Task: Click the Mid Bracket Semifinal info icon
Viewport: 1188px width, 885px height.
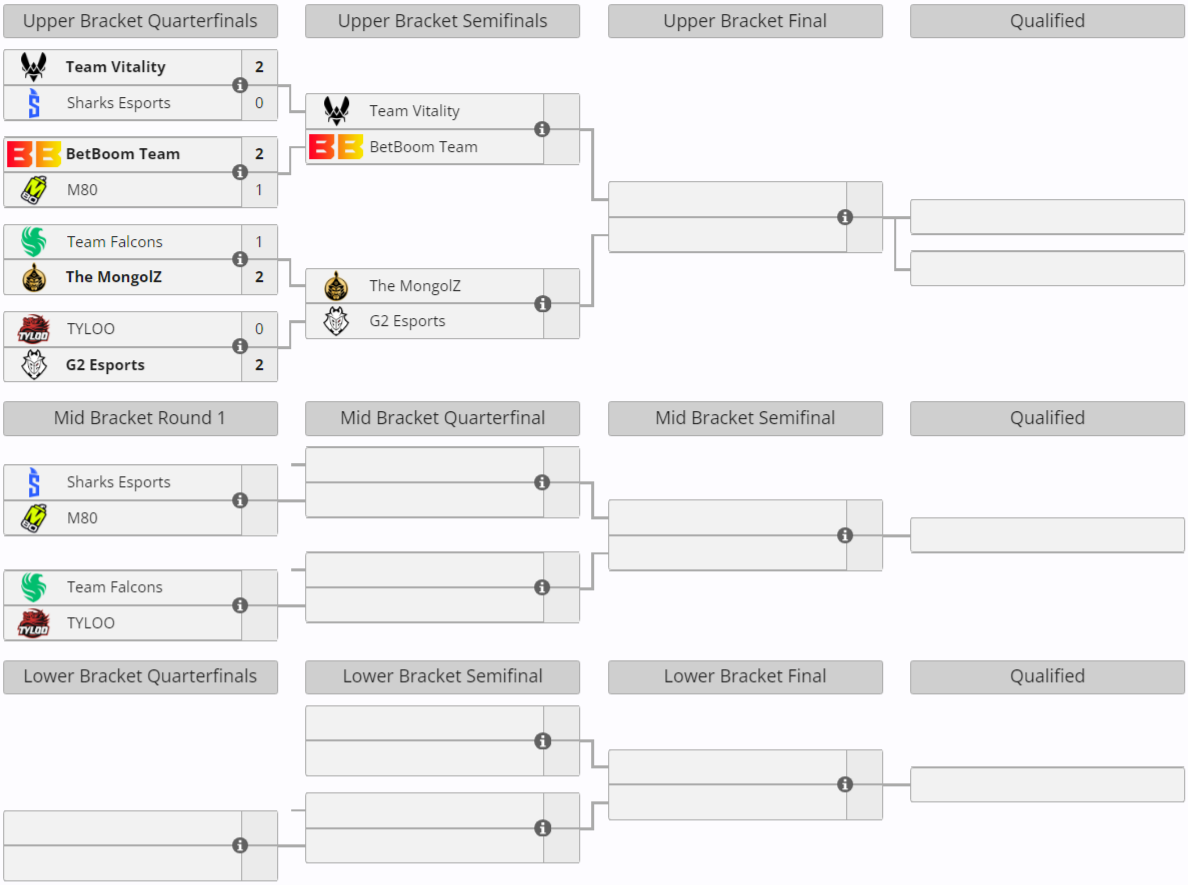Action: (x=845, y=535)
